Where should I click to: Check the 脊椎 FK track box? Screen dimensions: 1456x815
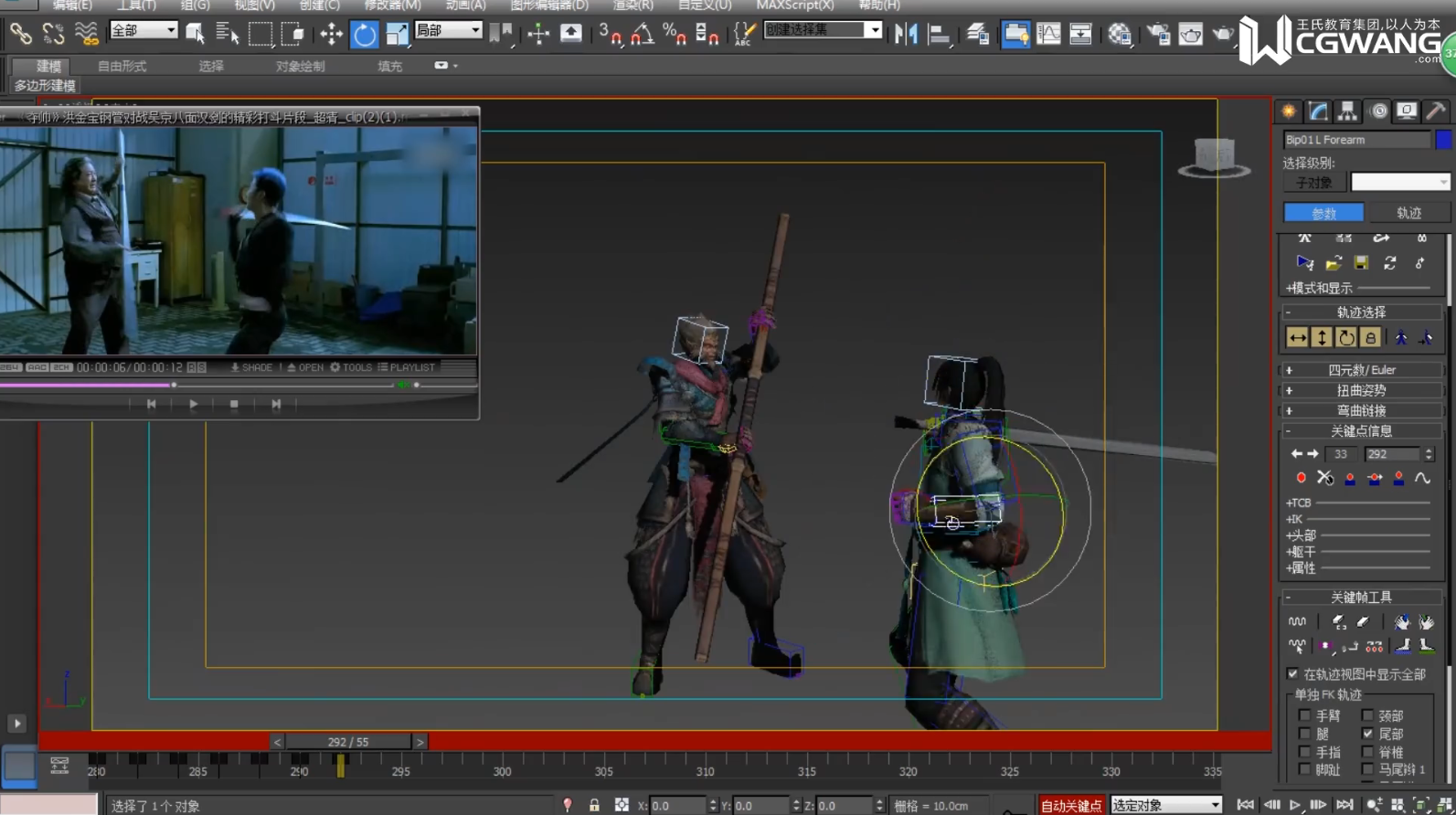tap(1367, 752)
